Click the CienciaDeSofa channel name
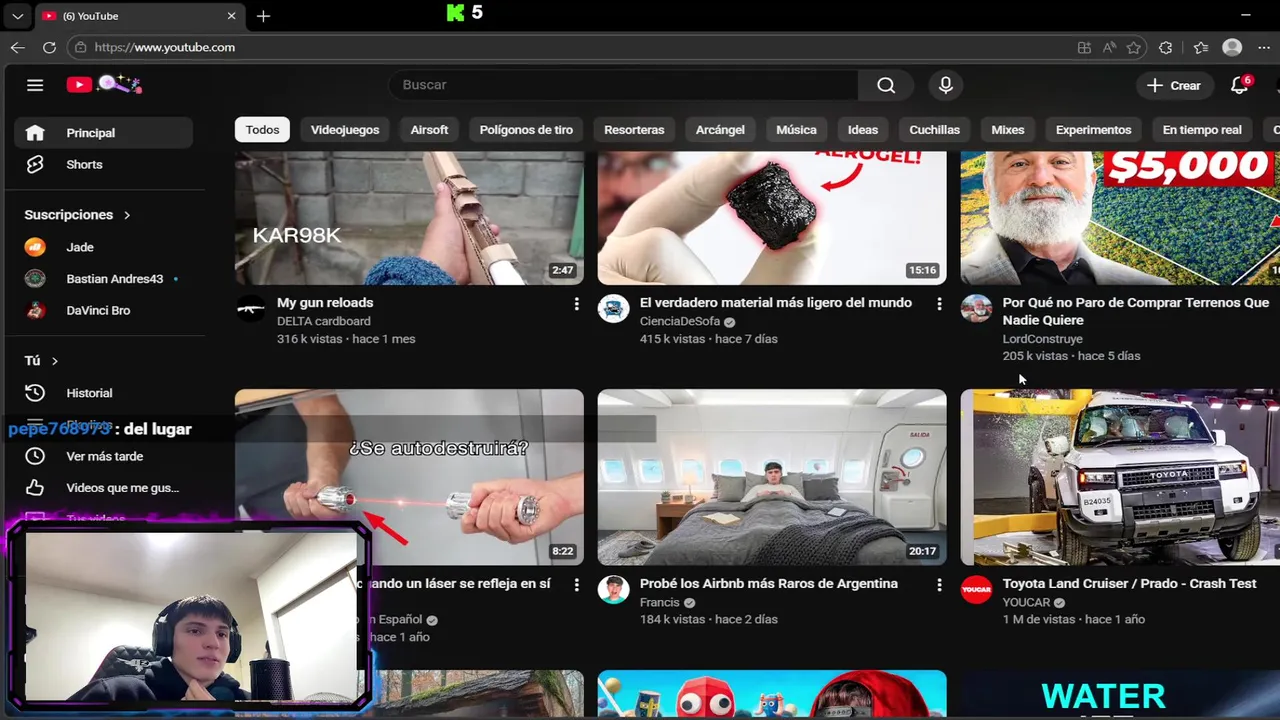 [680, 322]
